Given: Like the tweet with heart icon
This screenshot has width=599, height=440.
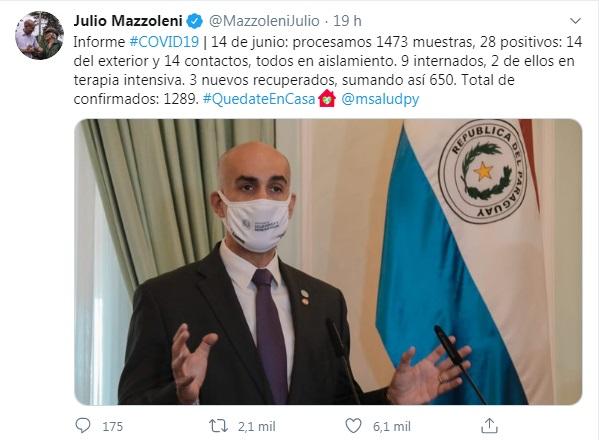Looking at the screenshot, I should 353,425.
